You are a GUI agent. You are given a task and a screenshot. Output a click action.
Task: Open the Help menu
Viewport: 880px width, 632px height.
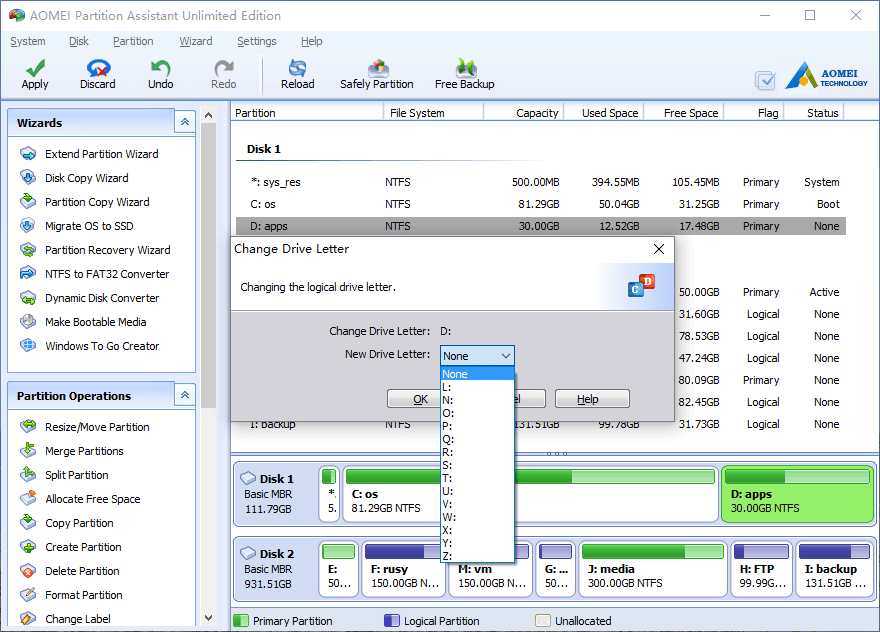click(x=311, y=41)
